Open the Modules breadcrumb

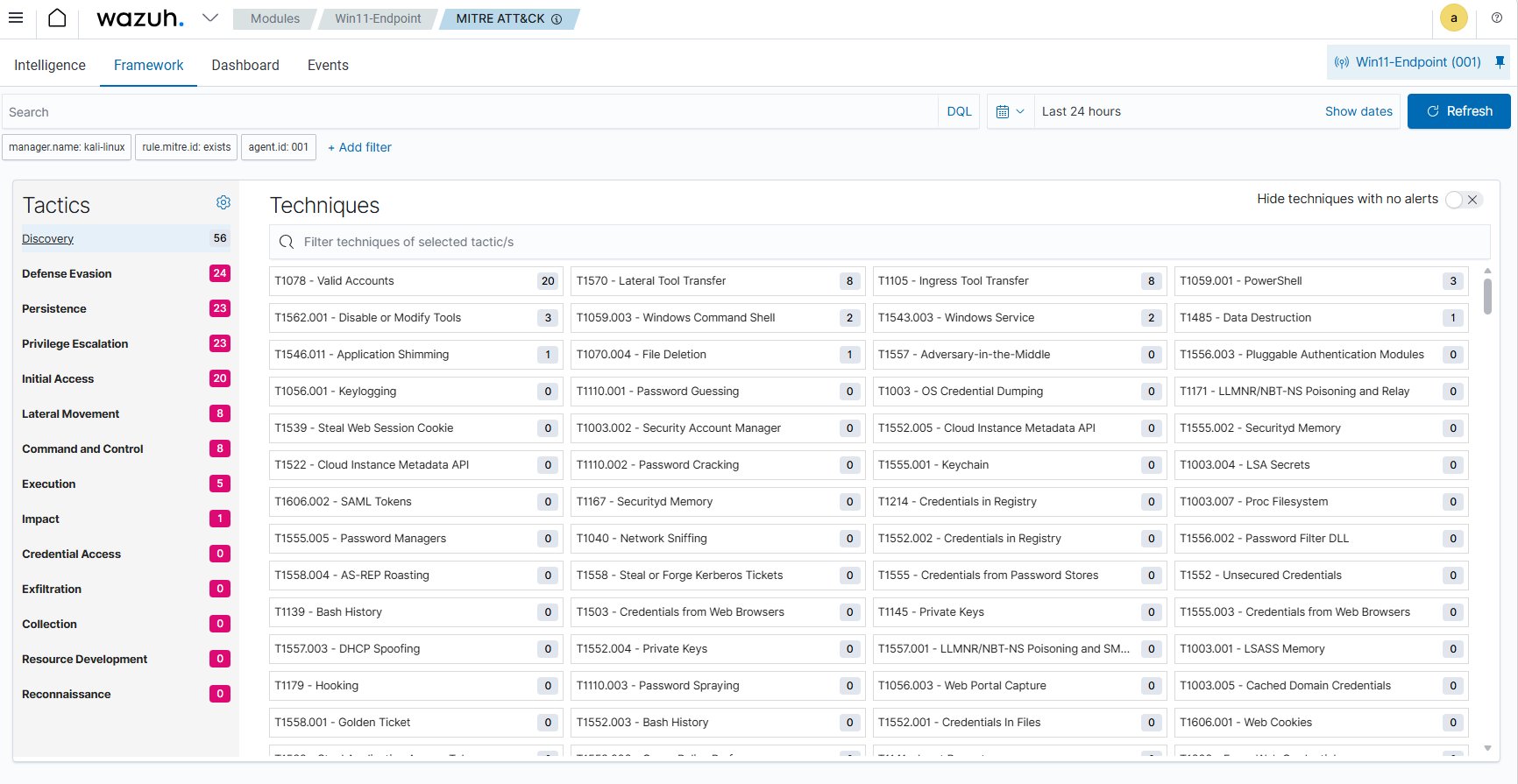click(274, 18)
